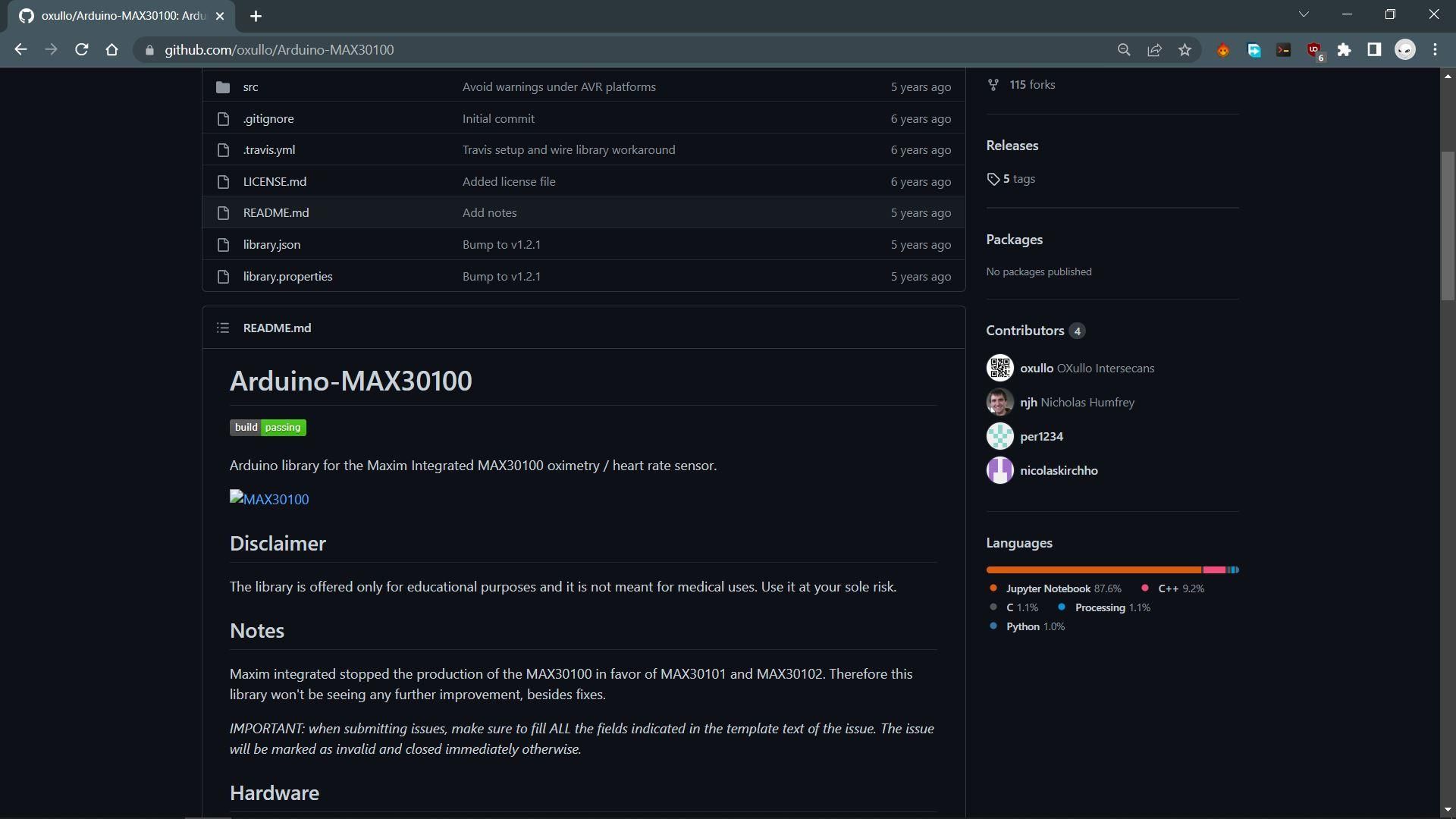Toggle the browser side panel
This screenshot has height=819, width=1456.
[1374, 50]
